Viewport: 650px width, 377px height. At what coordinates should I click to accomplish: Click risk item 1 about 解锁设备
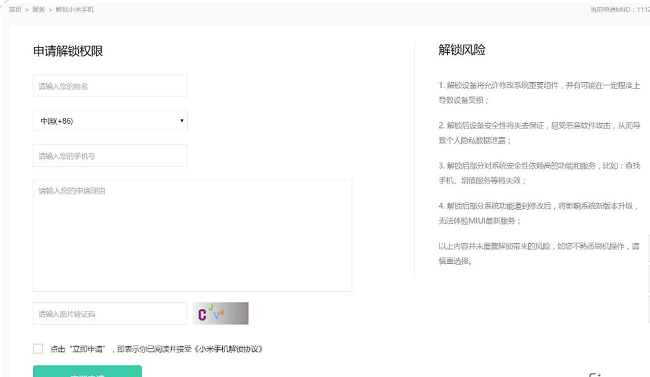539,92
